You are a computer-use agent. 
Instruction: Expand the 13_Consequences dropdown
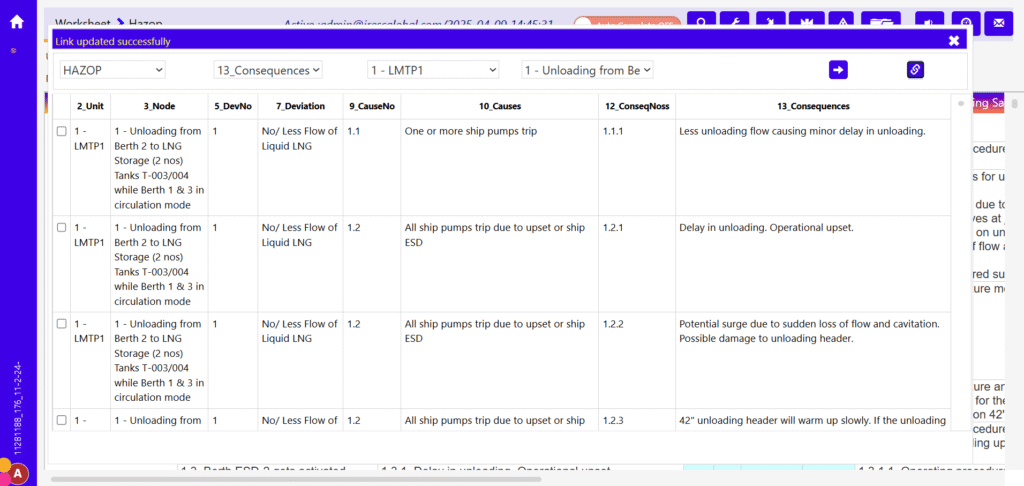tap(268, 70)
